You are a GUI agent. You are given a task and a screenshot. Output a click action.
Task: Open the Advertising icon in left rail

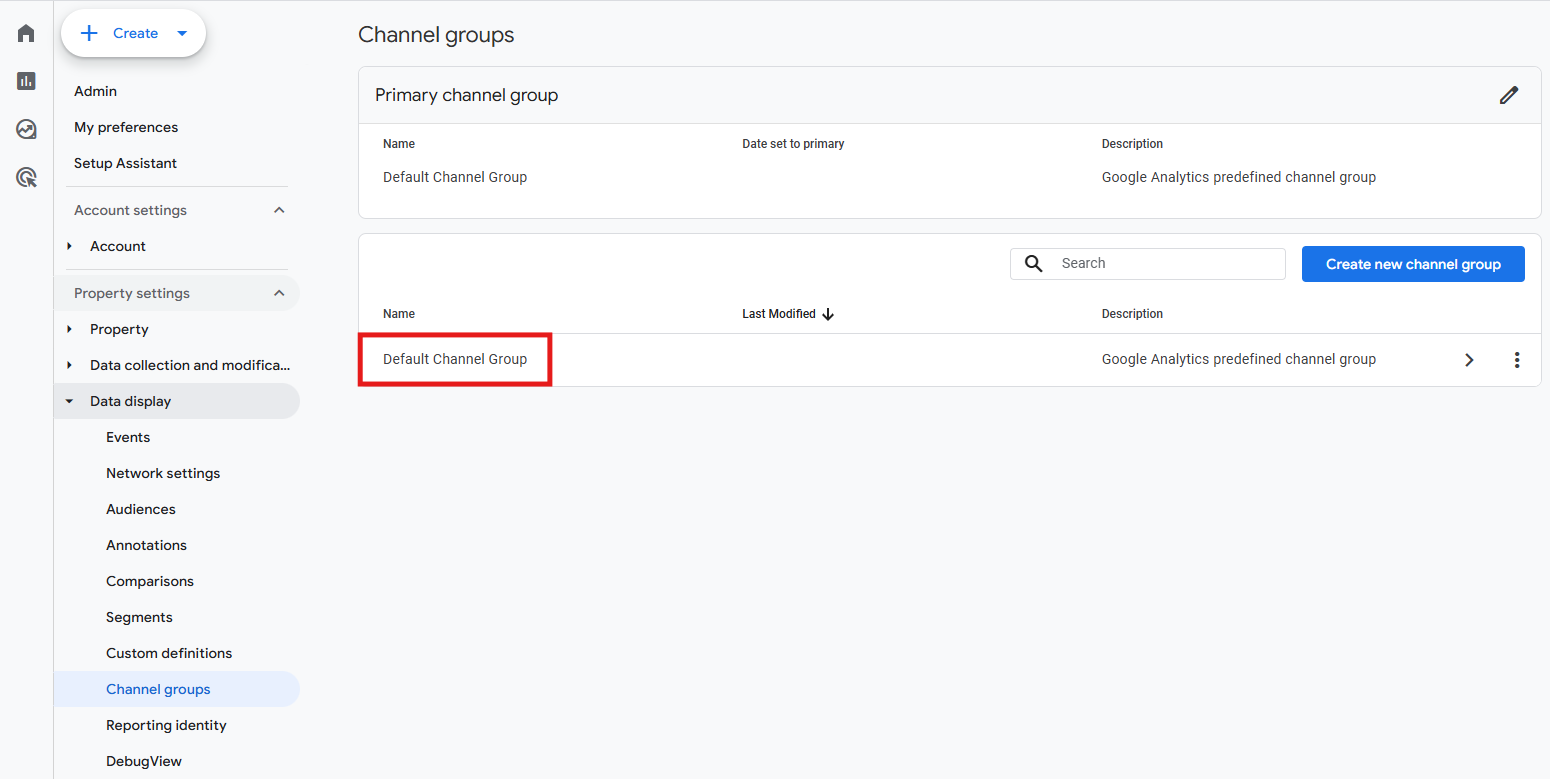pos(26,178)
